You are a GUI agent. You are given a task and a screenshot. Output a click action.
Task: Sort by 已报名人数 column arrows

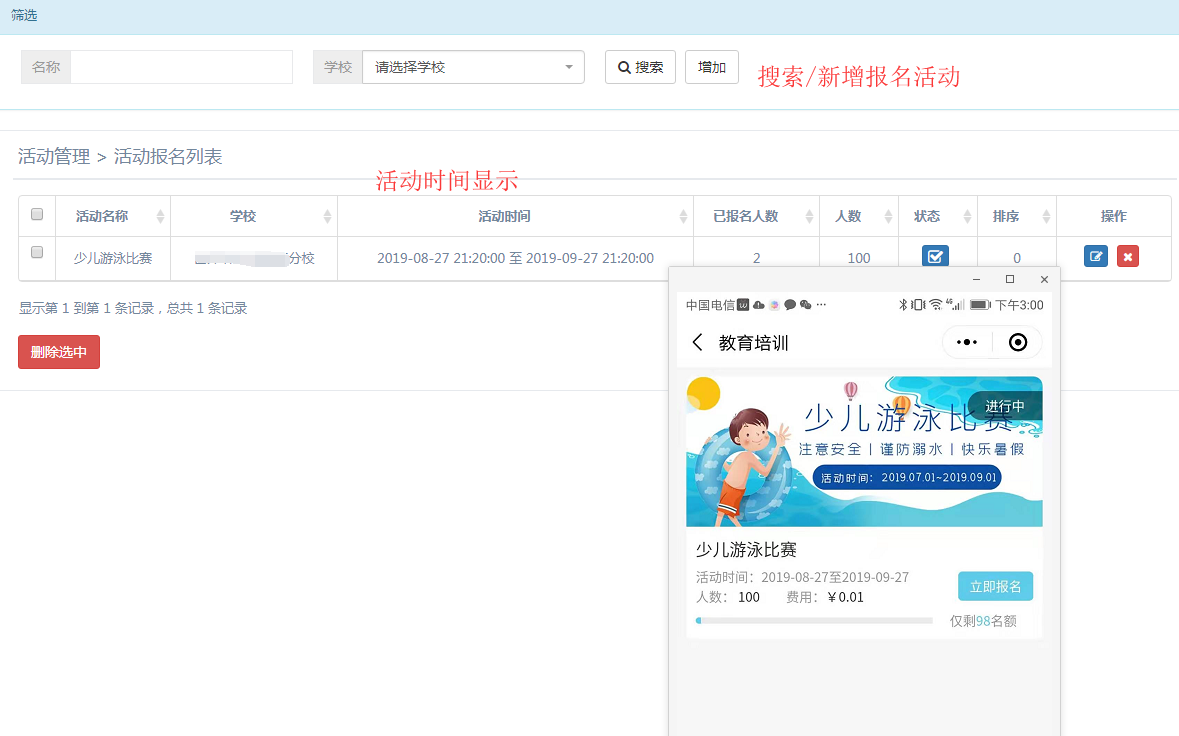tap(809, 217)
